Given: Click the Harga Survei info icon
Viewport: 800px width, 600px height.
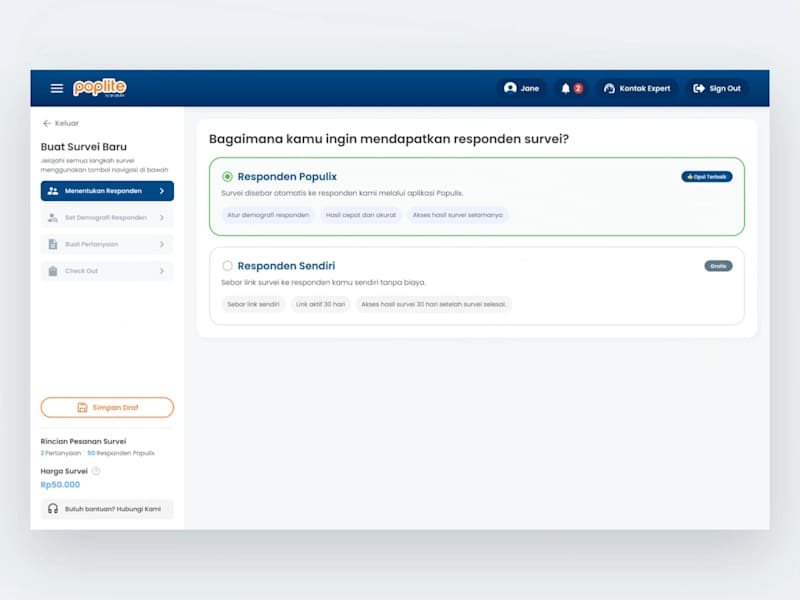Looking at the screenshot, I should [x=96, y=471].
